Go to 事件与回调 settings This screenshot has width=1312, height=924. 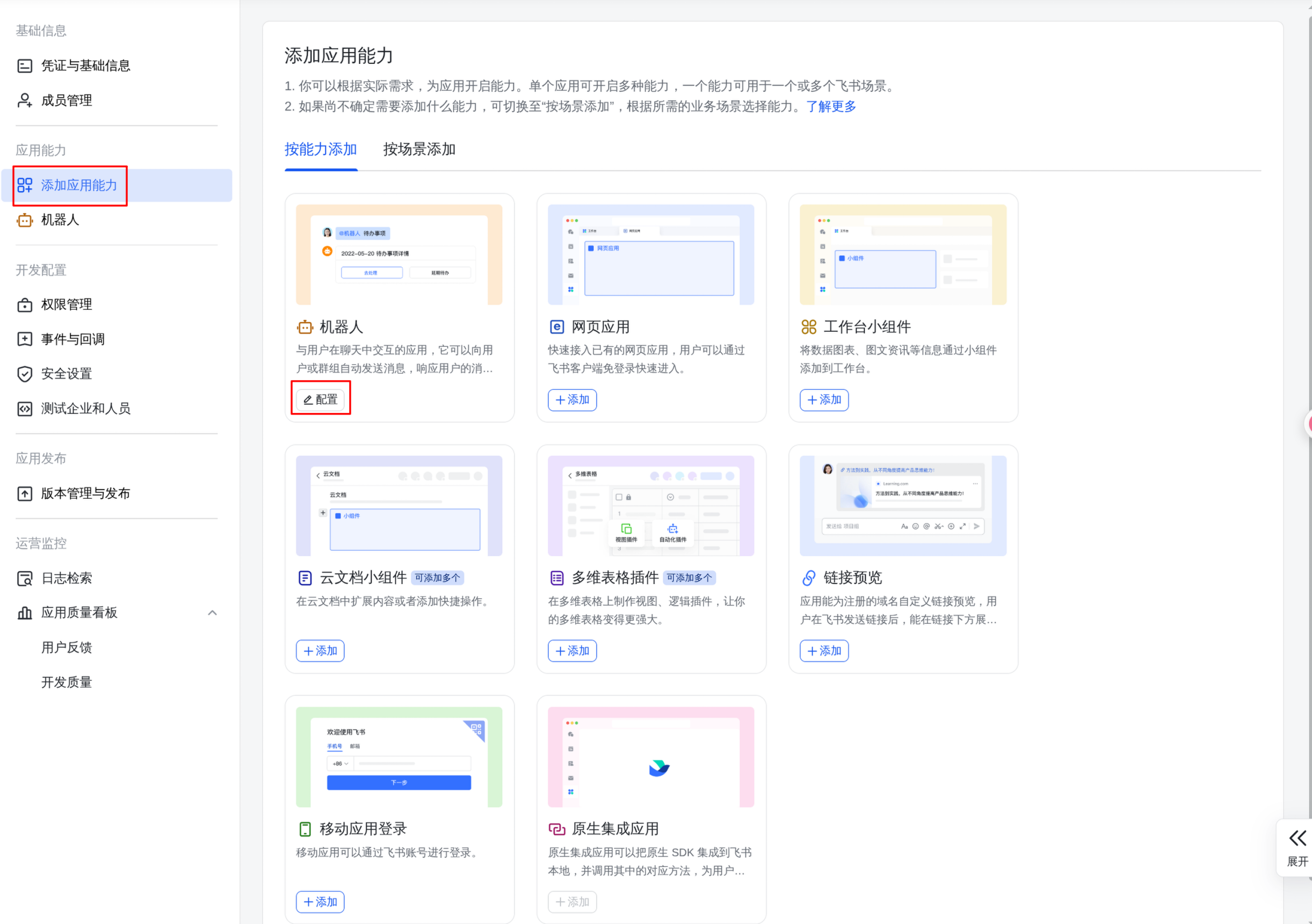tap(117, 339)
